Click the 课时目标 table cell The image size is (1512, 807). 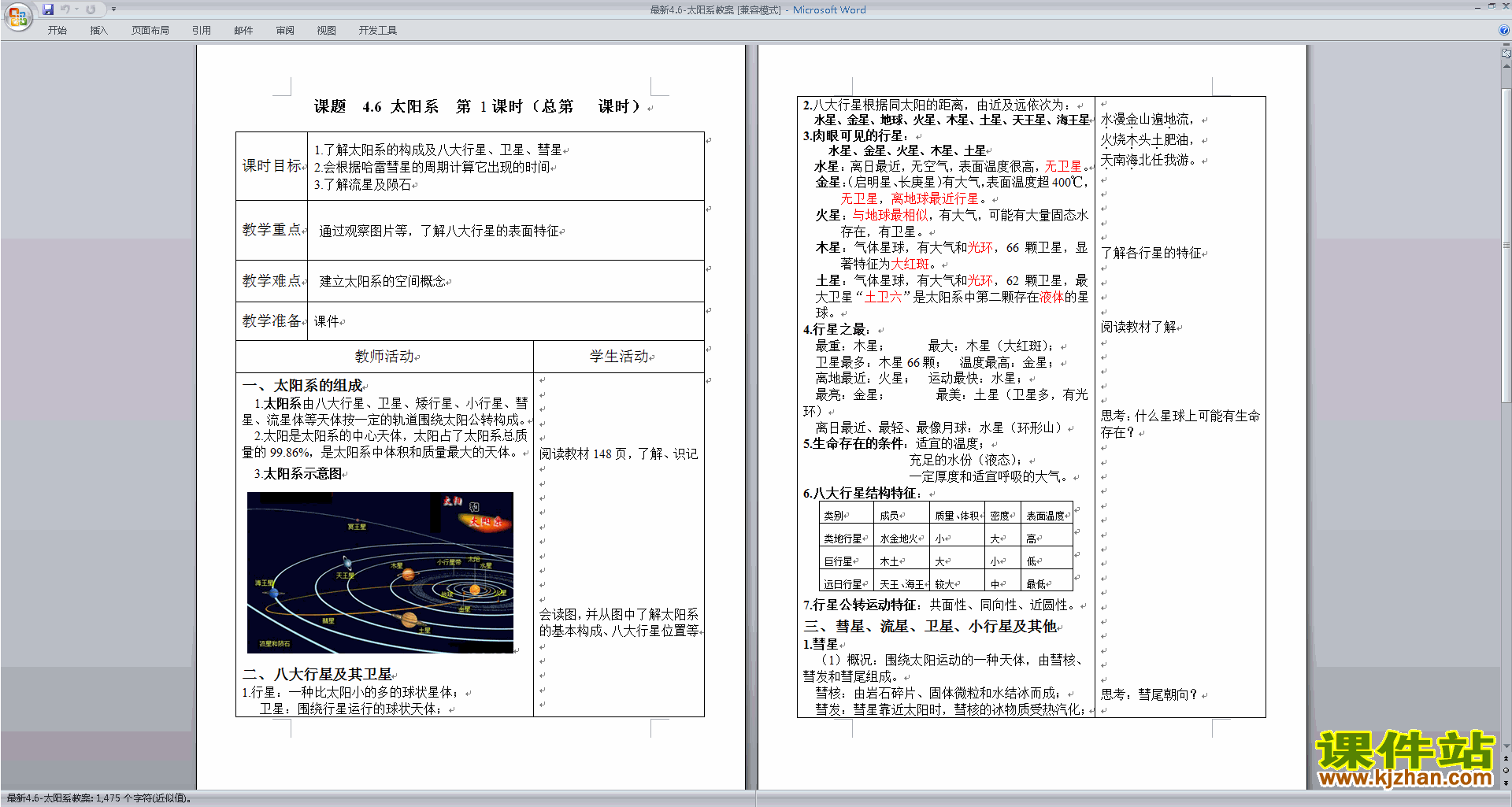pos(272,166)
